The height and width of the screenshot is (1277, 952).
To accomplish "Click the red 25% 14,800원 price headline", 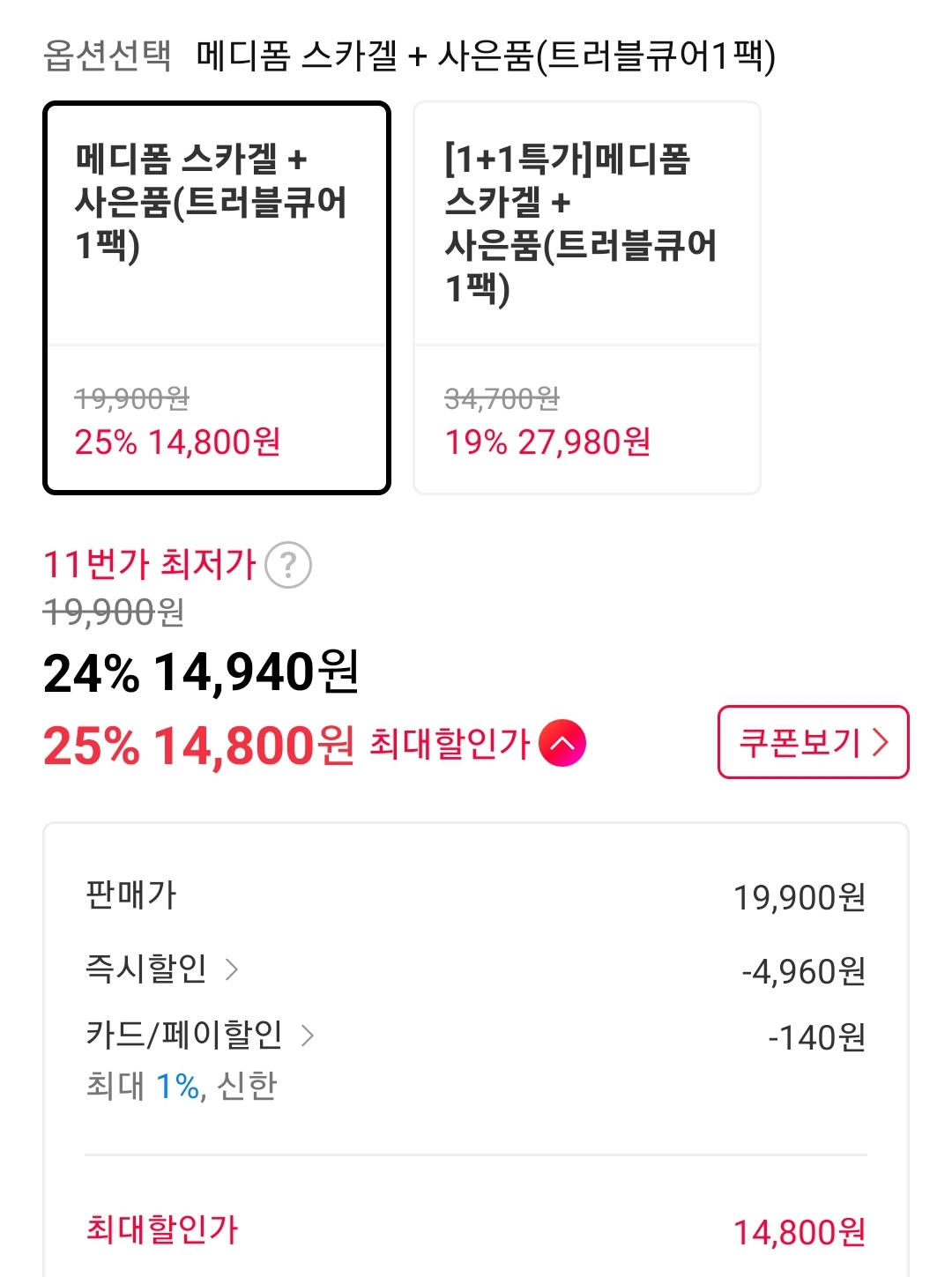I will (x=199, y=746).
